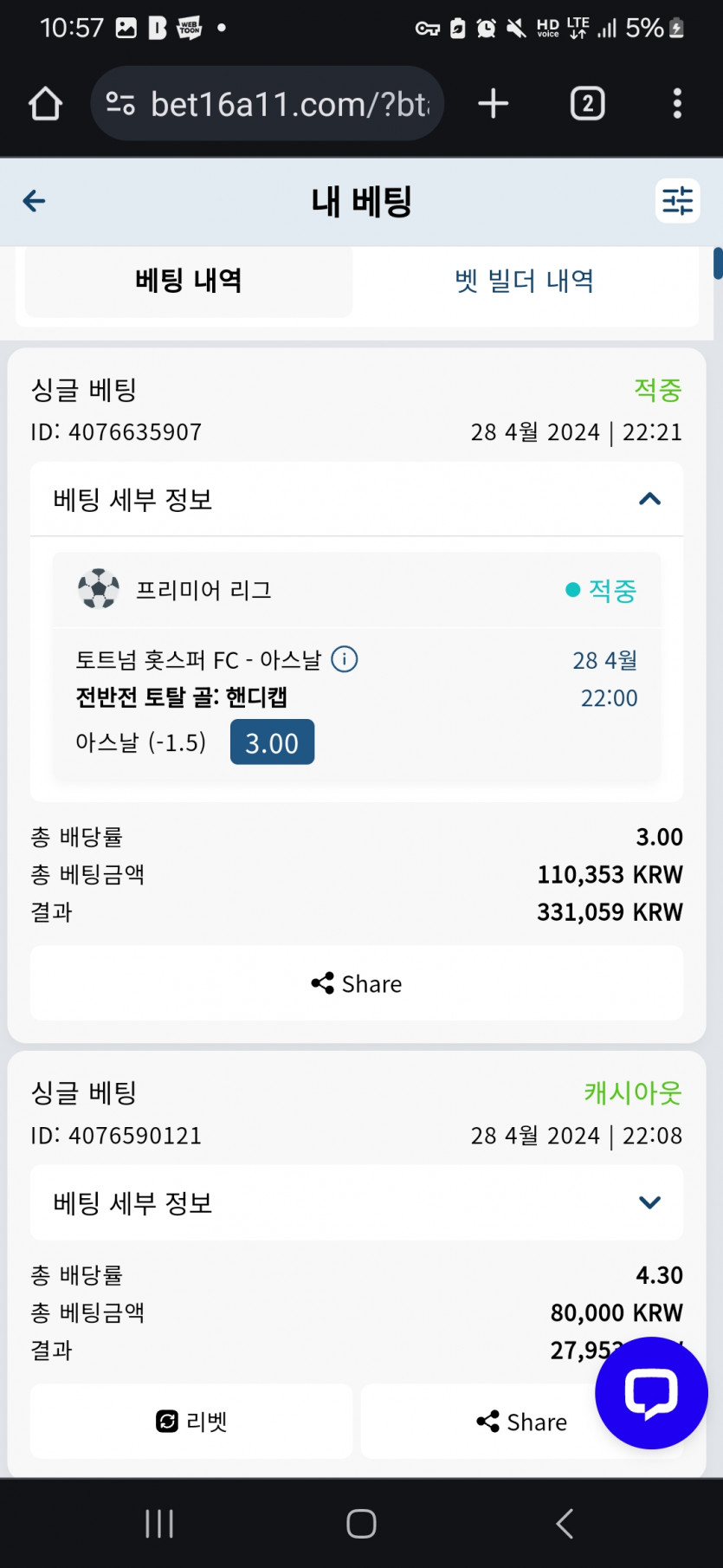The width and height of the screenshot is (723, 1568).
Task: Open the browser three-dot menu
Action: [677, 104]
